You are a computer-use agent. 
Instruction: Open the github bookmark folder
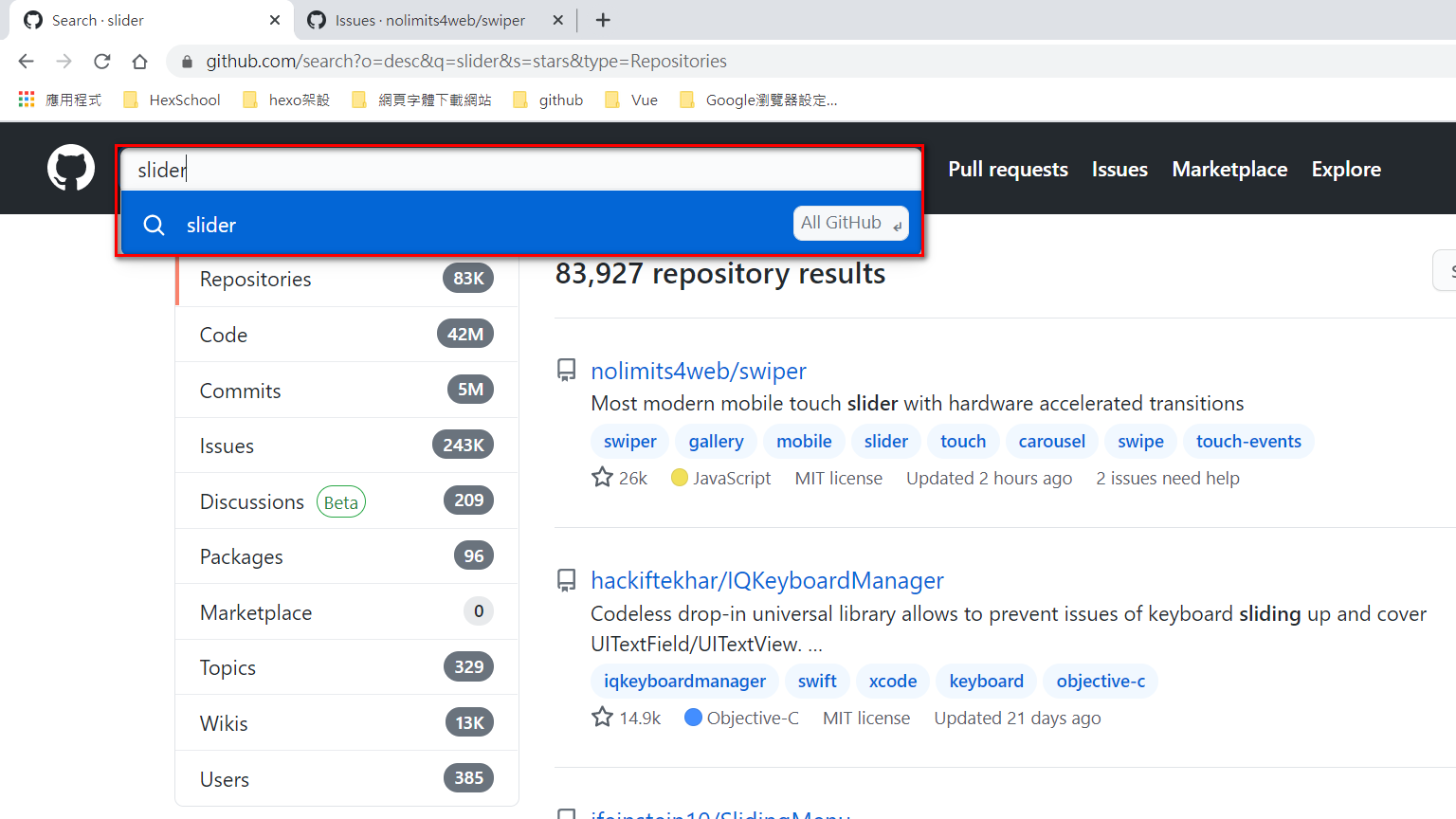(x=548, y=100)
